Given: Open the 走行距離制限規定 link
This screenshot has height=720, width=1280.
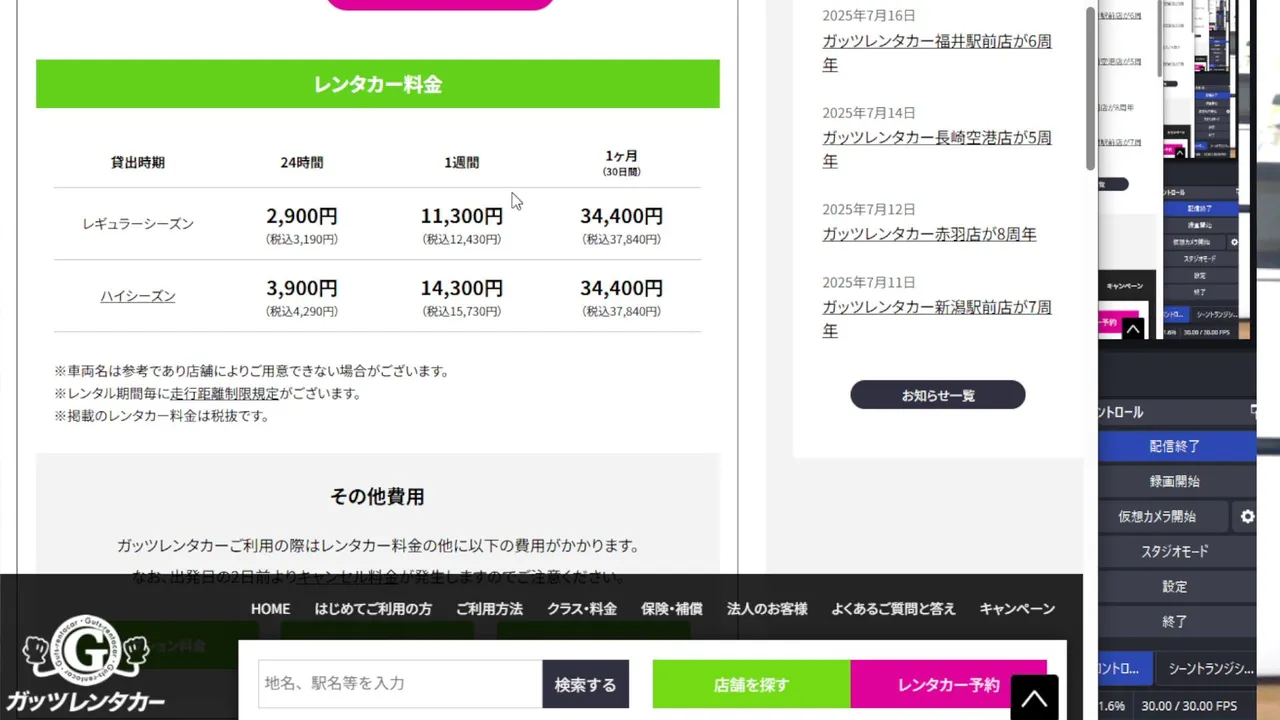Looking at the screenshot, I should (225, 394).
